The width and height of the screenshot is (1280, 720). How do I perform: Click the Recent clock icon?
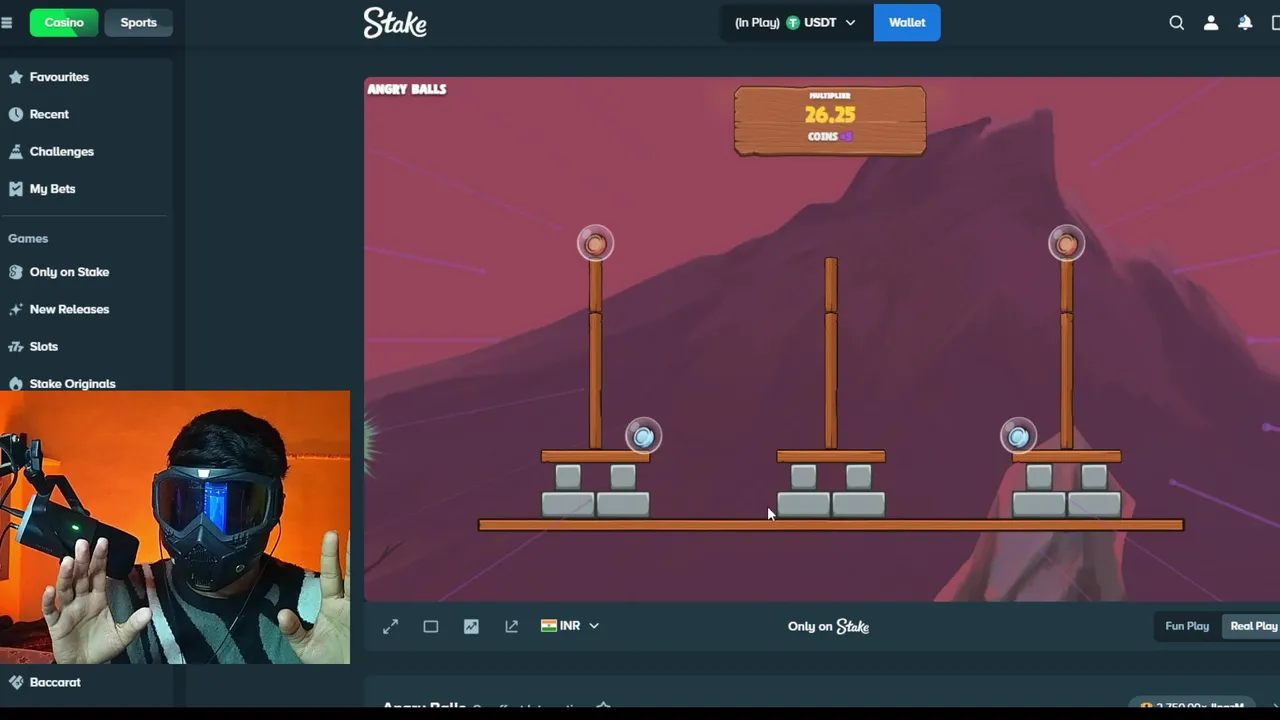15,114
